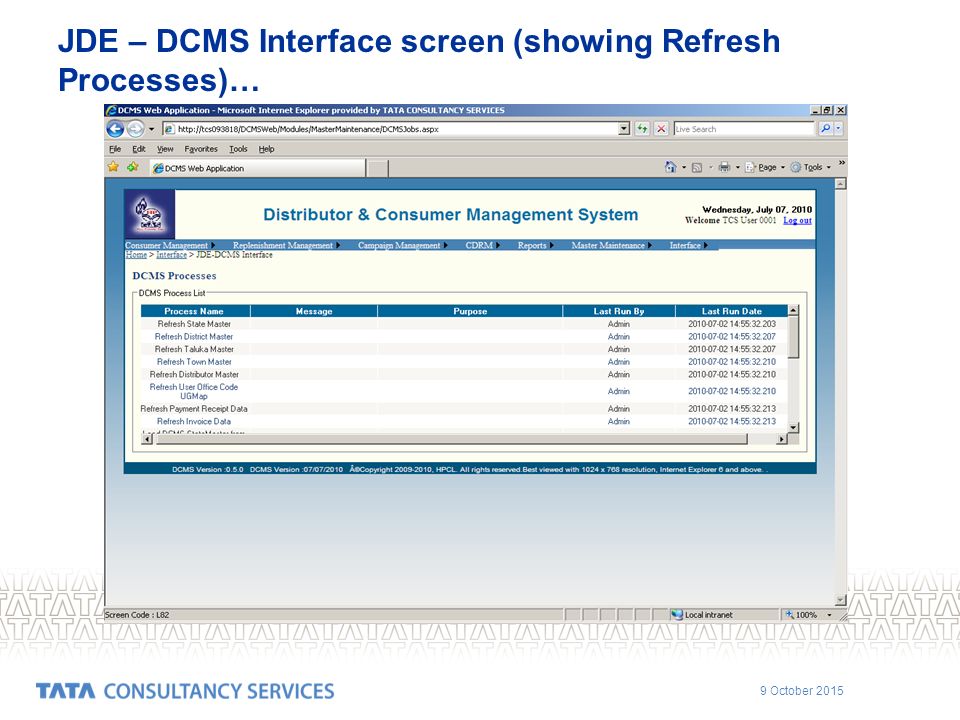The image size is (960, 720).
Task: Click the Refresh page icon
Action: [x=642, y=129]
